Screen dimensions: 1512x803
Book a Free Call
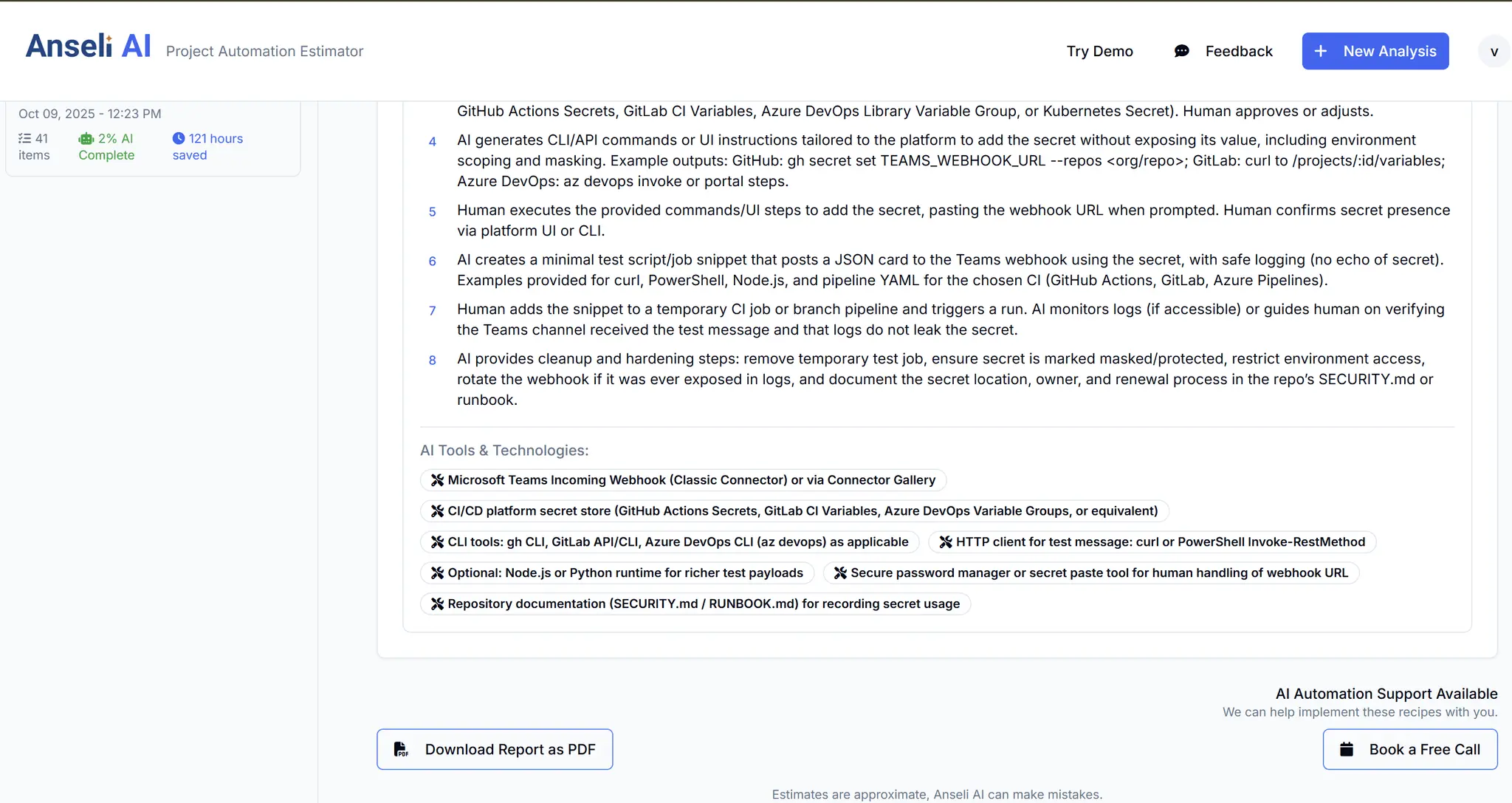pyautogui.click(x=1410, y=749)
